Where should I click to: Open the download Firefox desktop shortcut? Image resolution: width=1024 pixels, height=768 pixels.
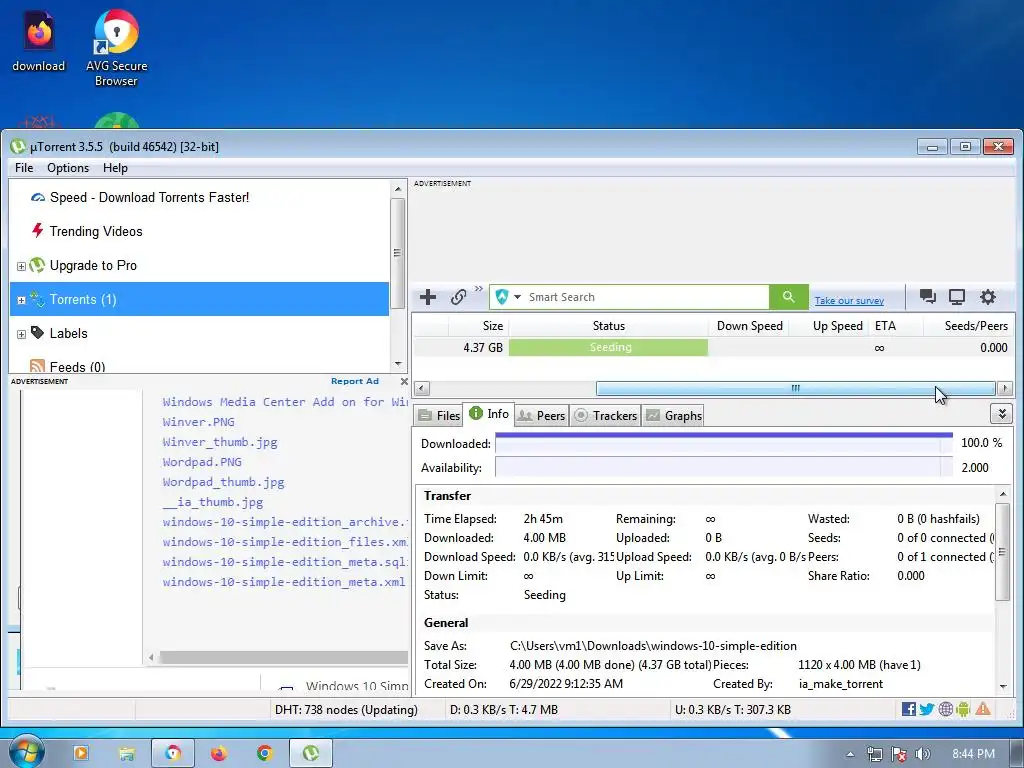click(x=39, y=40)
